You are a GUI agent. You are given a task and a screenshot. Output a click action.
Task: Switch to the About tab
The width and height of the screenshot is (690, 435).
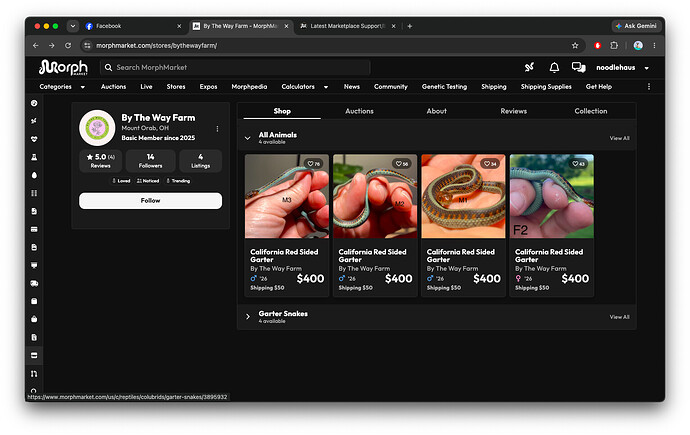(x=436, y=111)
